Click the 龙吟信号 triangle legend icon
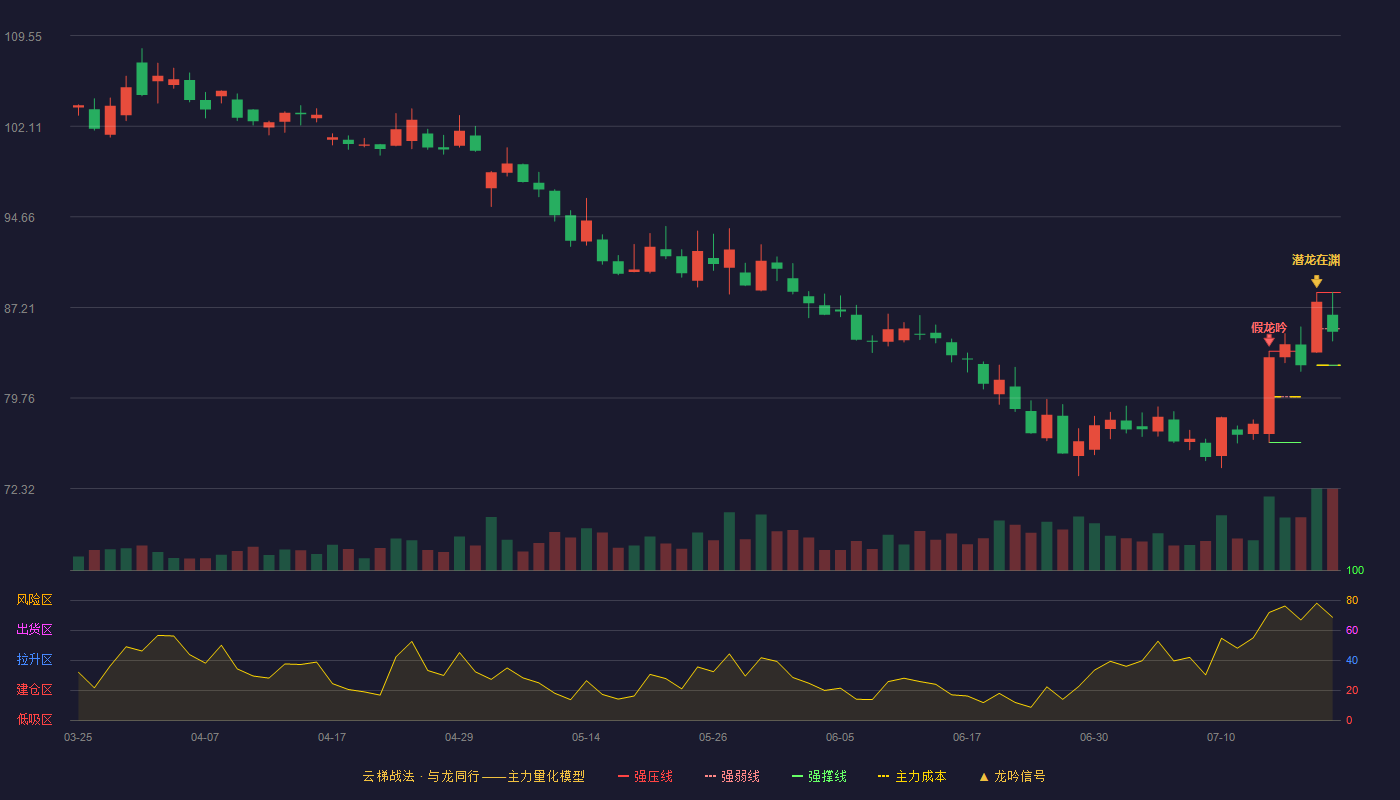The height and width of the screenshot is (800, 1400). (984, 776)
